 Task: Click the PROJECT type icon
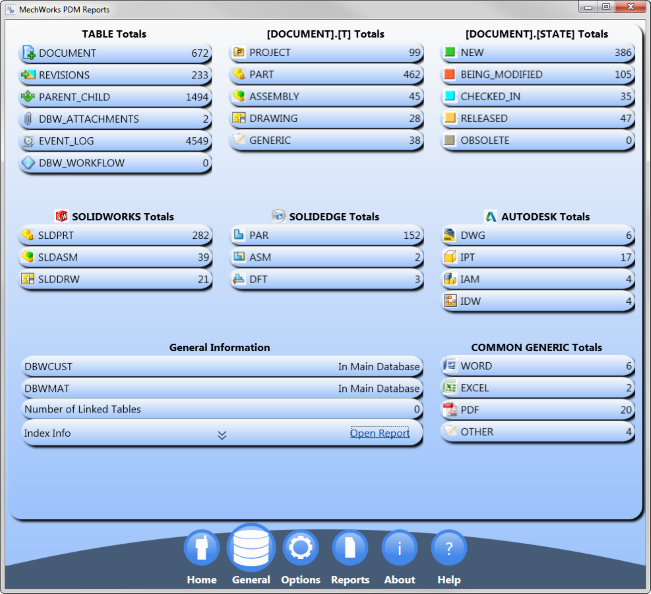[x=239, y=52]
